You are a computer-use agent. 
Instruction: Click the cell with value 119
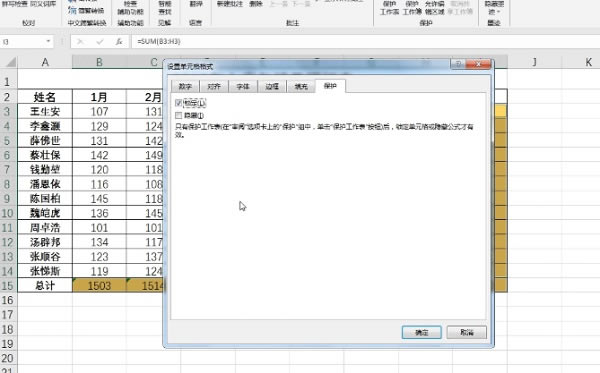click(99, 271)
